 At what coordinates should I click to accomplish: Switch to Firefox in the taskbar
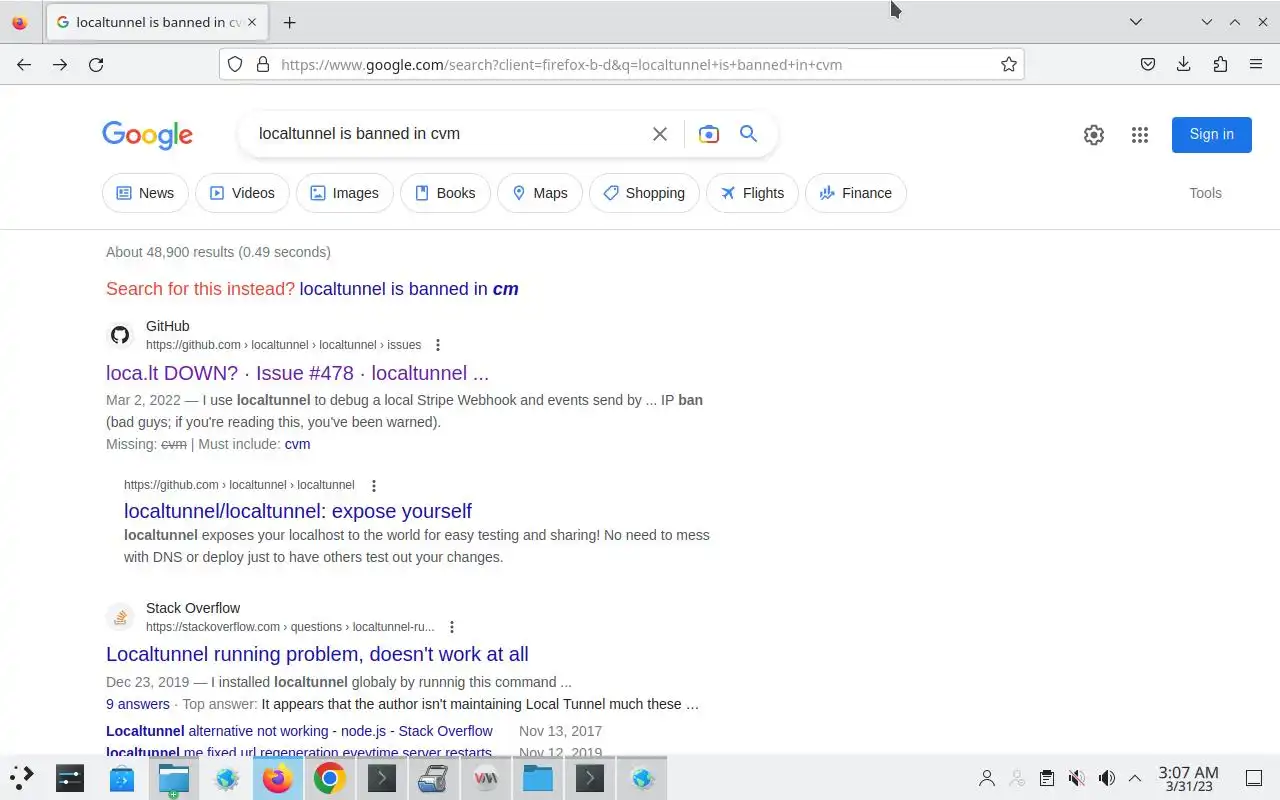[x=277, y=778]
